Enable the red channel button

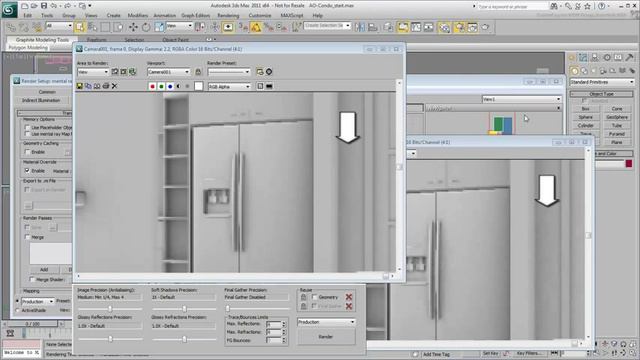(152, 87)
